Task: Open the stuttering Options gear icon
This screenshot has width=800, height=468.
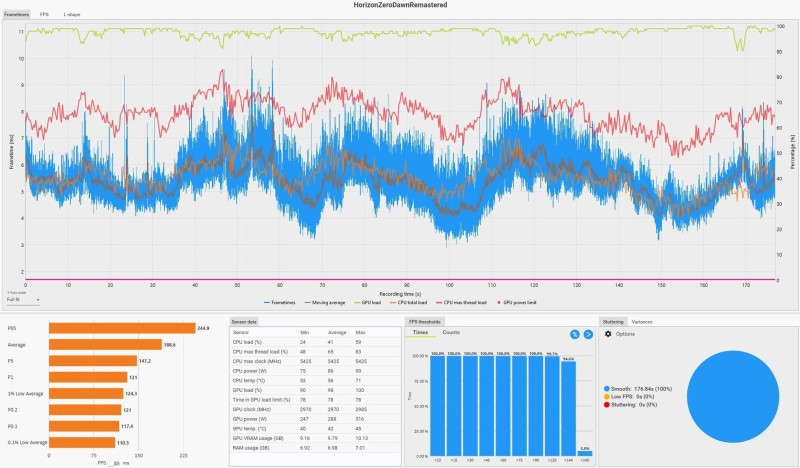Action: click(608, 334)
